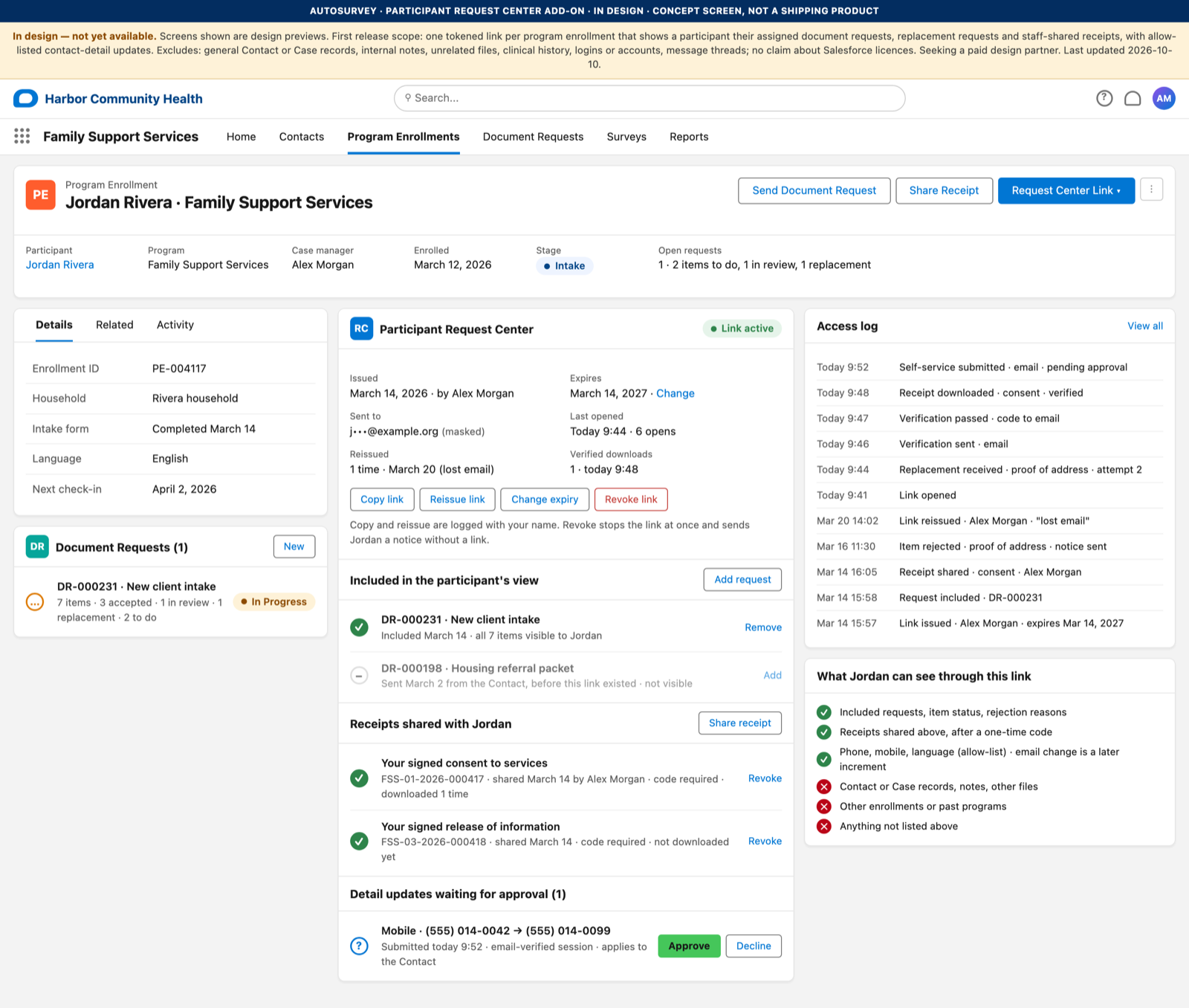Viewport: 1189px width, 1008px height.
Task: Open the help question mark icon
Action: [1104, 98]
